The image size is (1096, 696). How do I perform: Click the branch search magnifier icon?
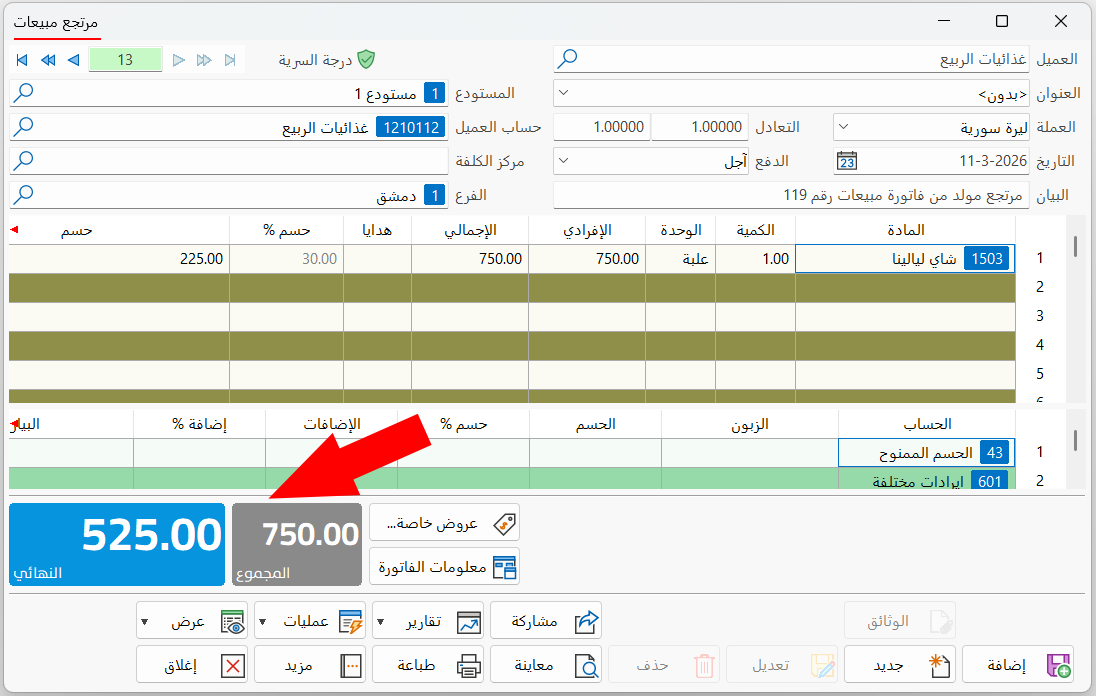(24, 194)
